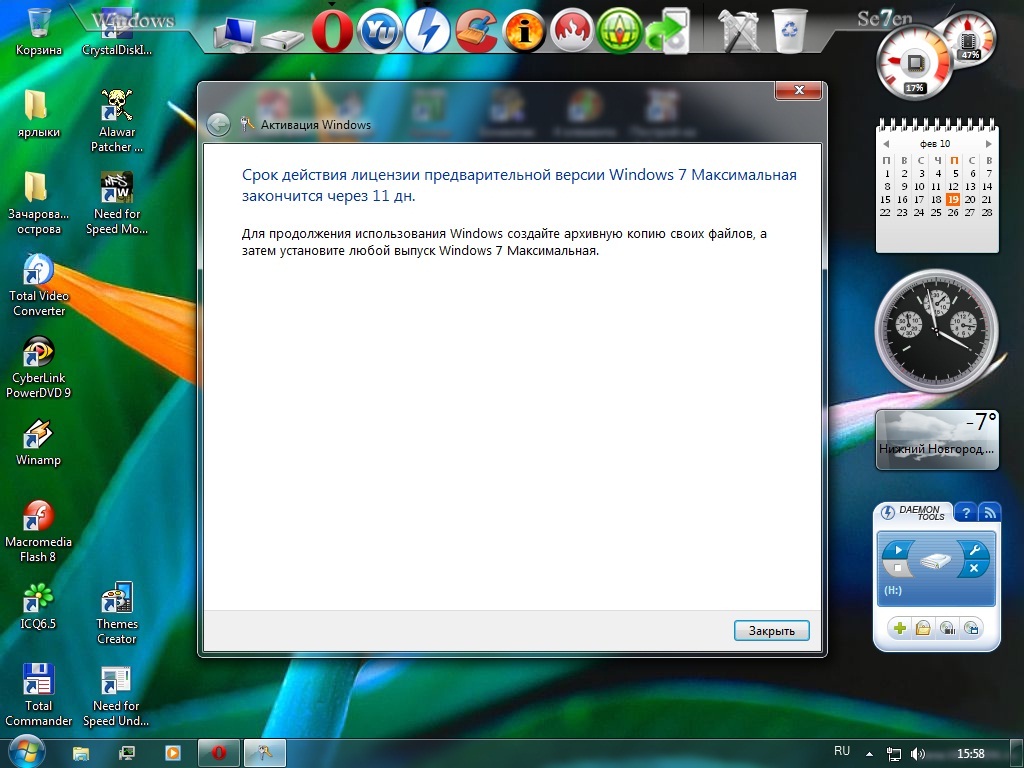Launch Need for Speed Most Wanted shortcut
Viewport: 1024px width, 768px height.
pyautogui.click(x=117, y=202)
